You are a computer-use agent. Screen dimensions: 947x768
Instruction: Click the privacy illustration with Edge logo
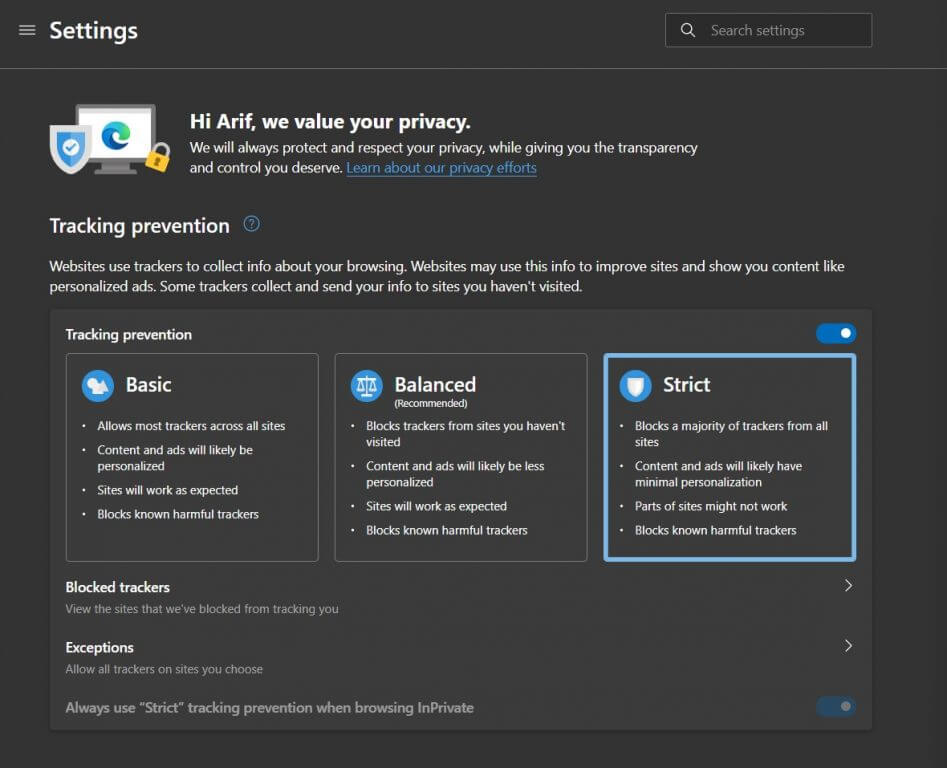pyautogui.click(x=109, y=139)
